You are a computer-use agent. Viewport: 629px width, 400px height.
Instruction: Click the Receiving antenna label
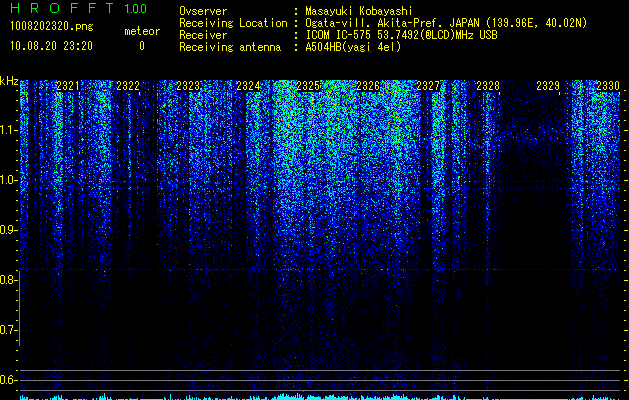(x=230, y=47)
